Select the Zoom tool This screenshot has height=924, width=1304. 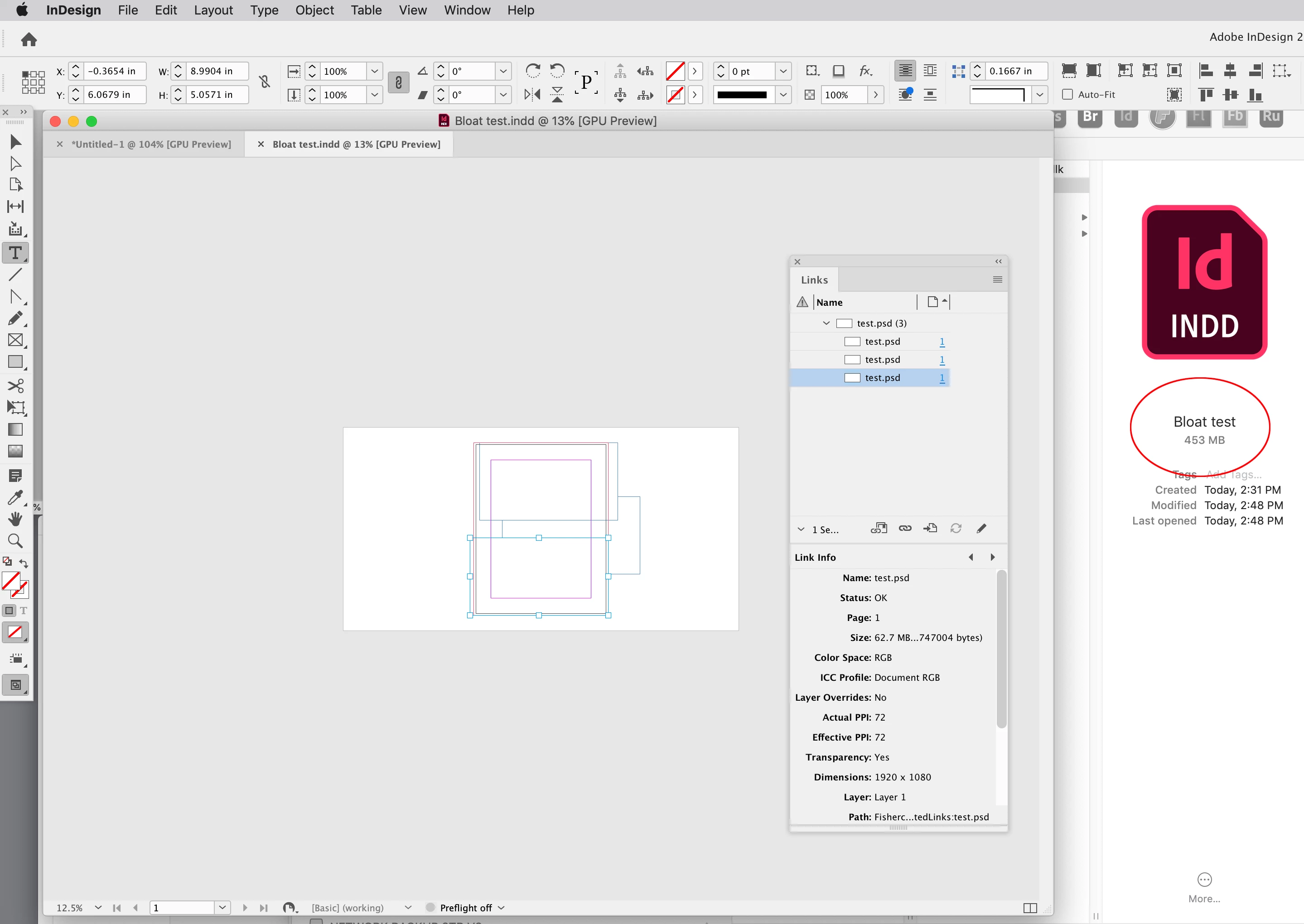click(15, 540)
